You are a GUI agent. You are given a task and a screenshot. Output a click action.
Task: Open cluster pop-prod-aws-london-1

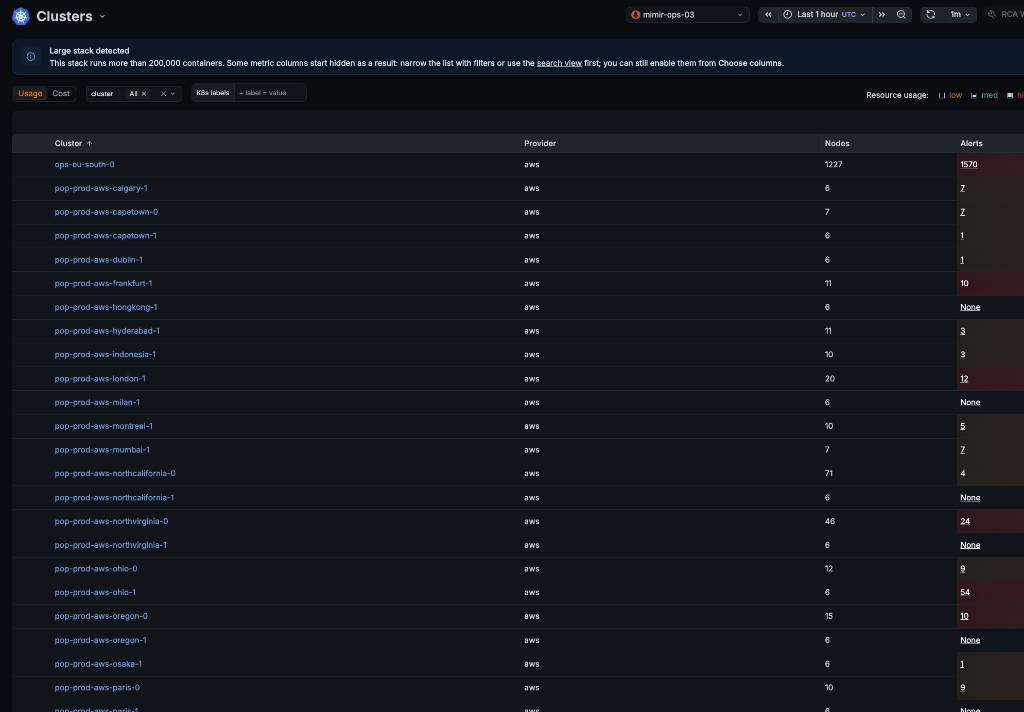pos(100,379)
